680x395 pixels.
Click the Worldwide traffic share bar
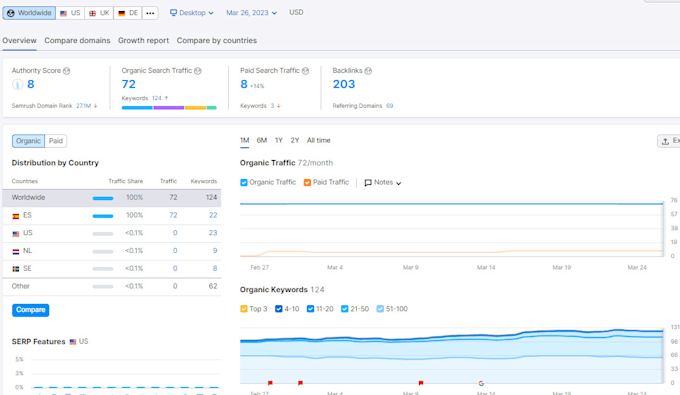[x=103, y=198]
